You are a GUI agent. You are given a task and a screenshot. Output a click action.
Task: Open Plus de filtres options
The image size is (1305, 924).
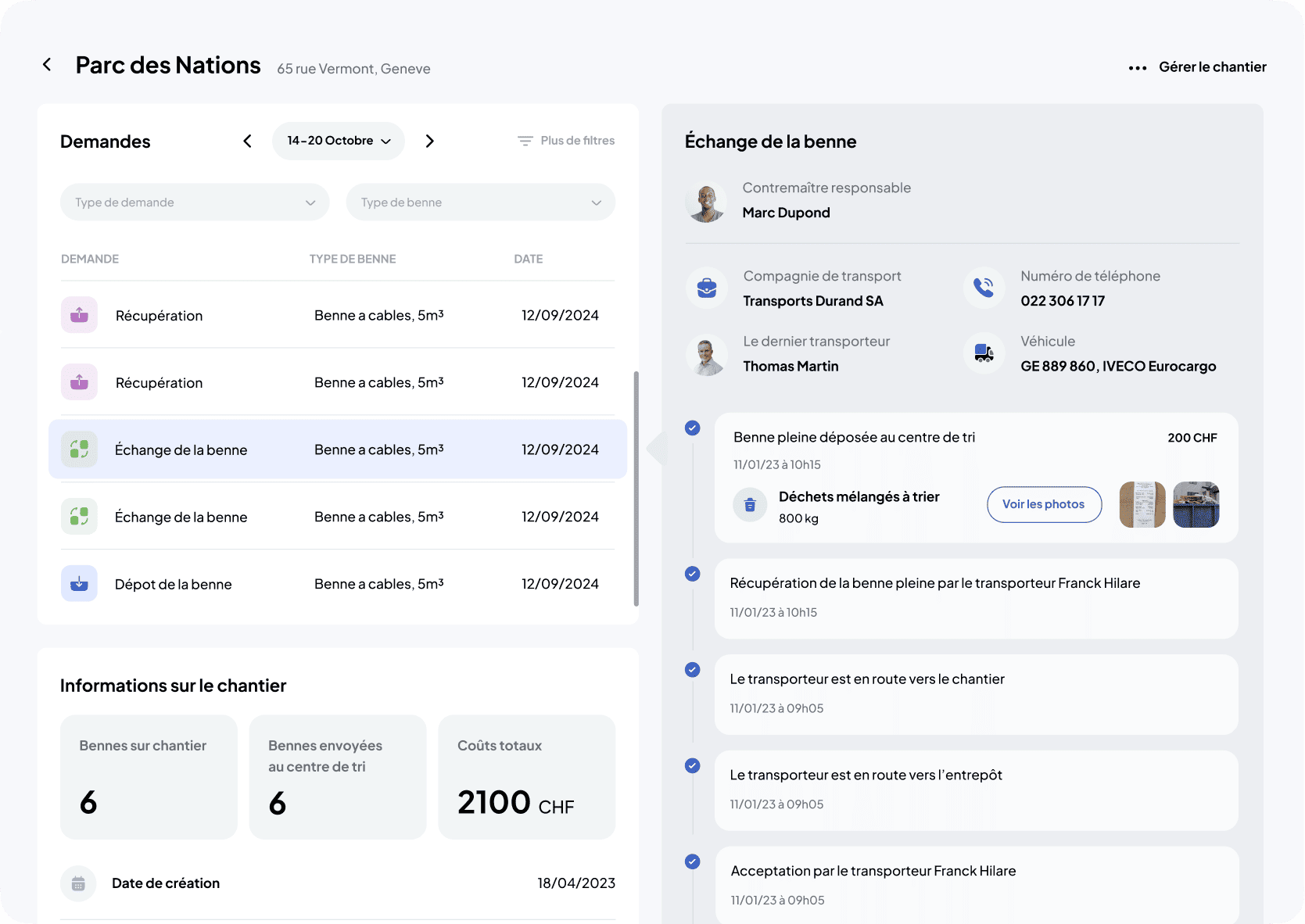[x=565, y=141]
